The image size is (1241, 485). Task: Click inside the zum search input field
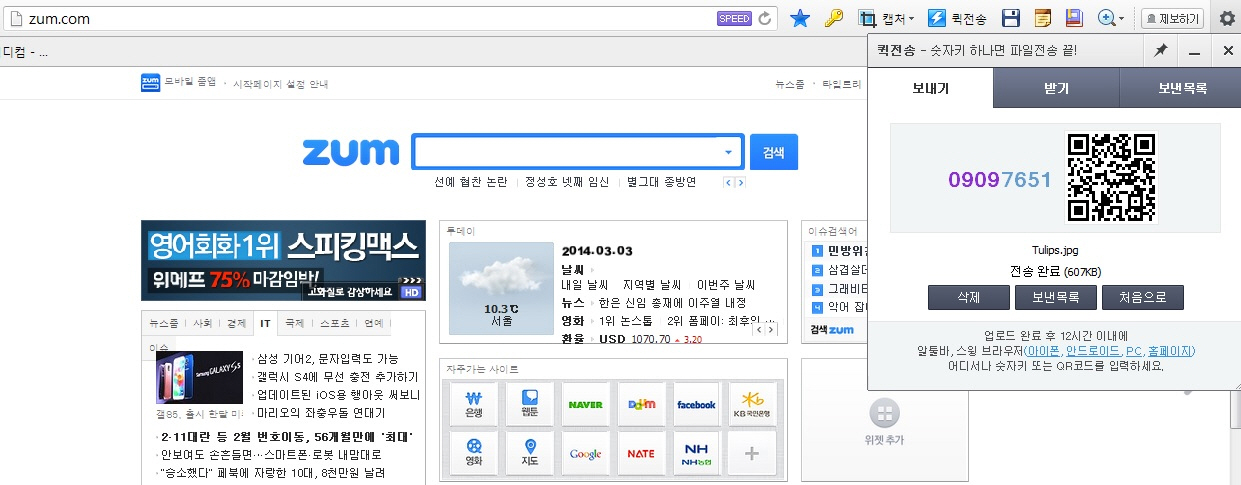[565, 152]
